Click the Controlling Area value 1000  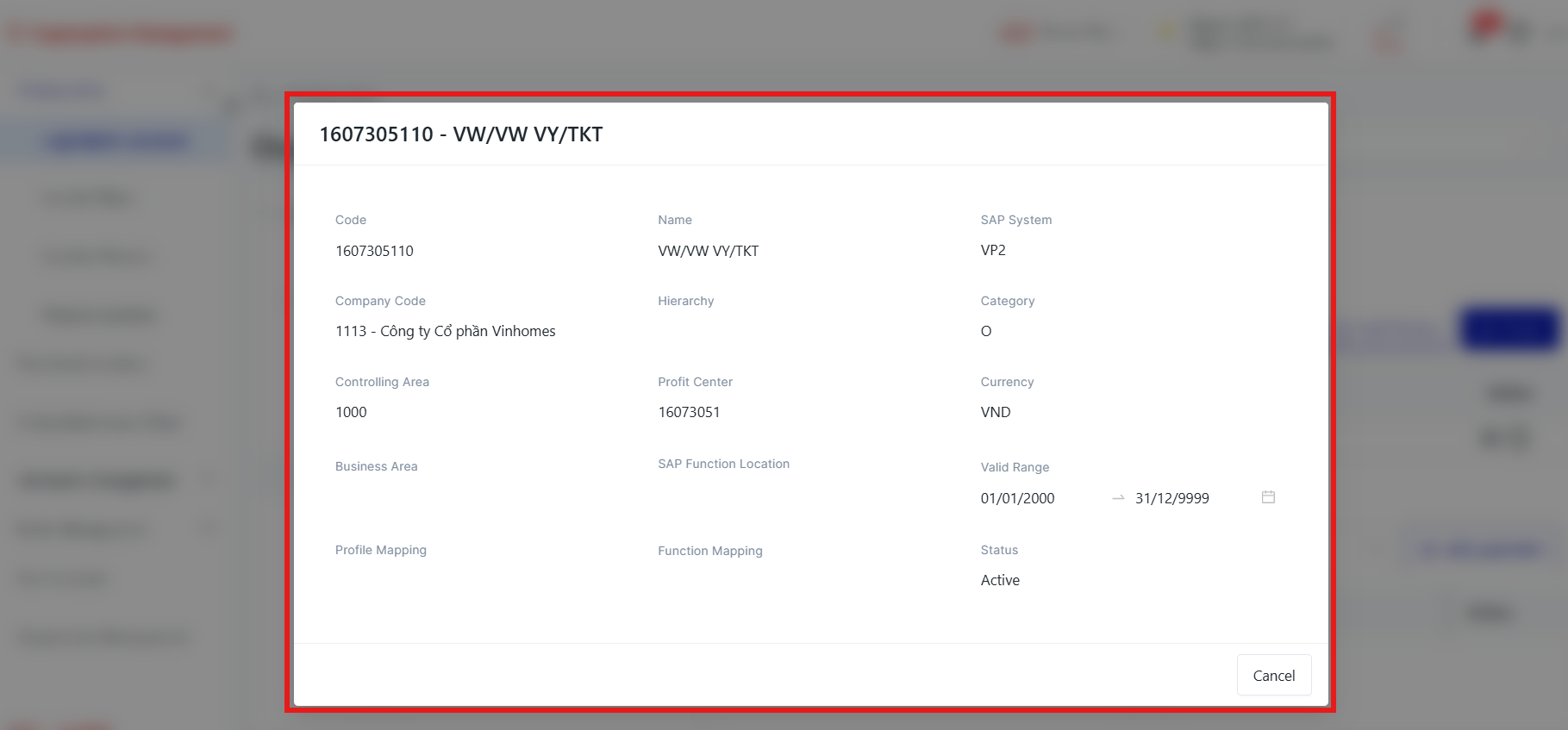(351, 412)
